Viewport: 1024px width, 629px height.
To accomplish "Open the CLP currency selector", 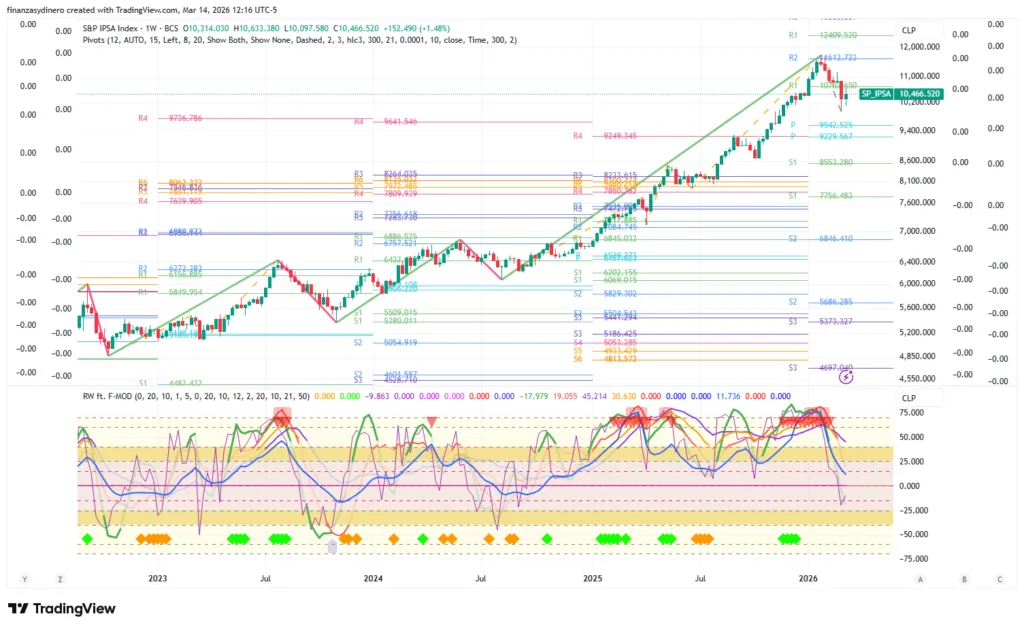I will (907, 30).
